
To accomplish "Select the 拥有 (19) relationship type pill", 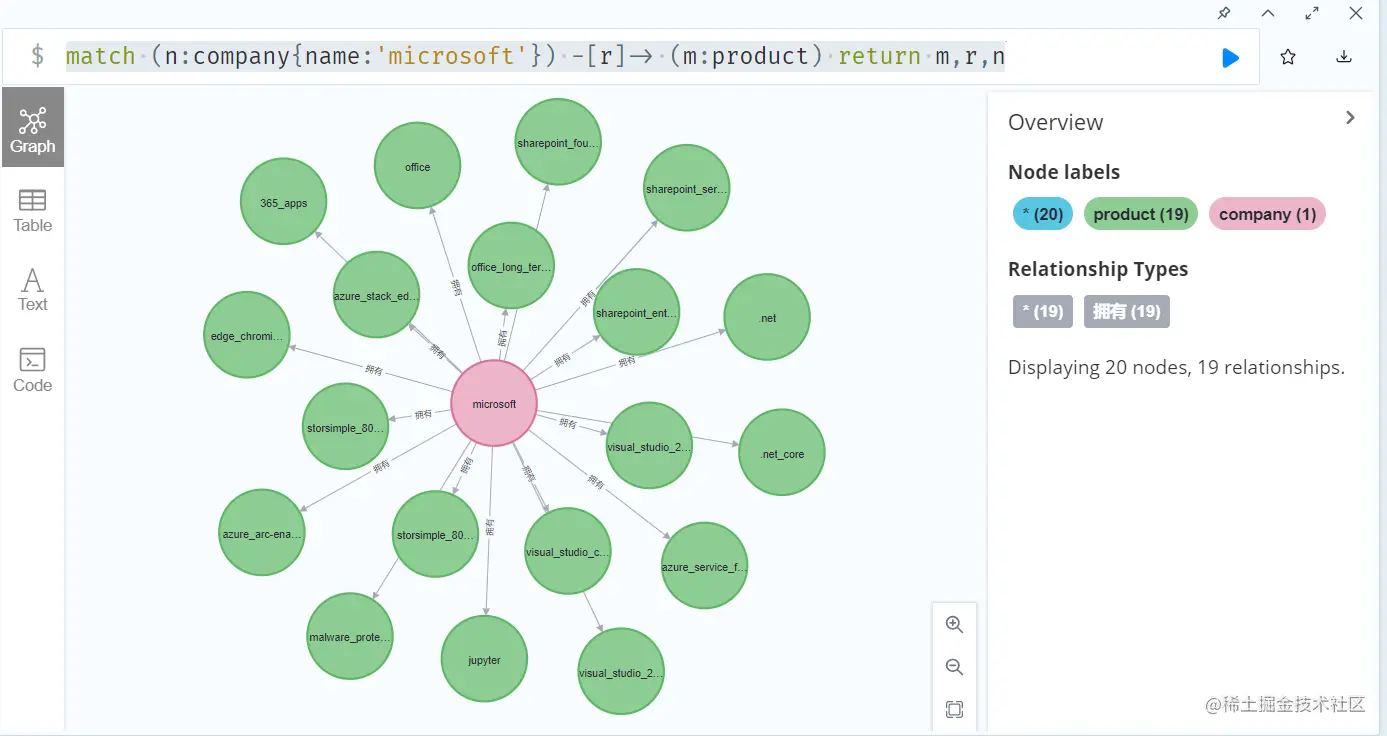I will (1126, 311).
